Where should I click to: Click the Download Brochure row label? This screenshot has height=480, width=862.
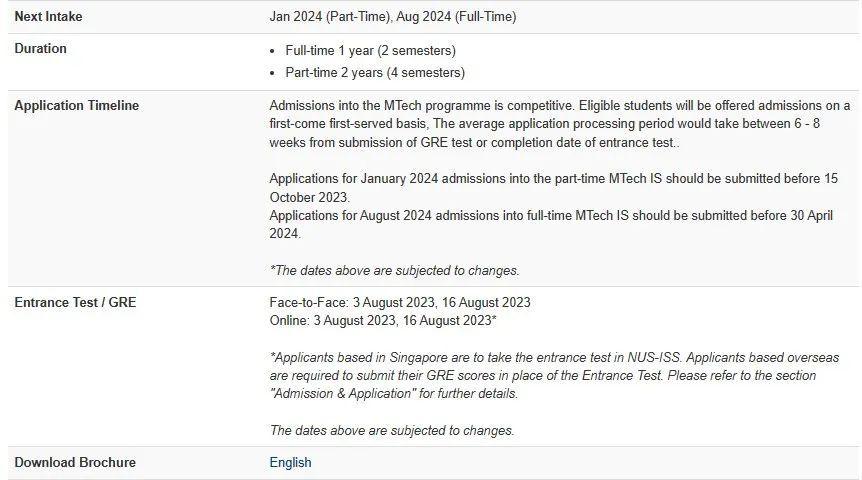75,462
